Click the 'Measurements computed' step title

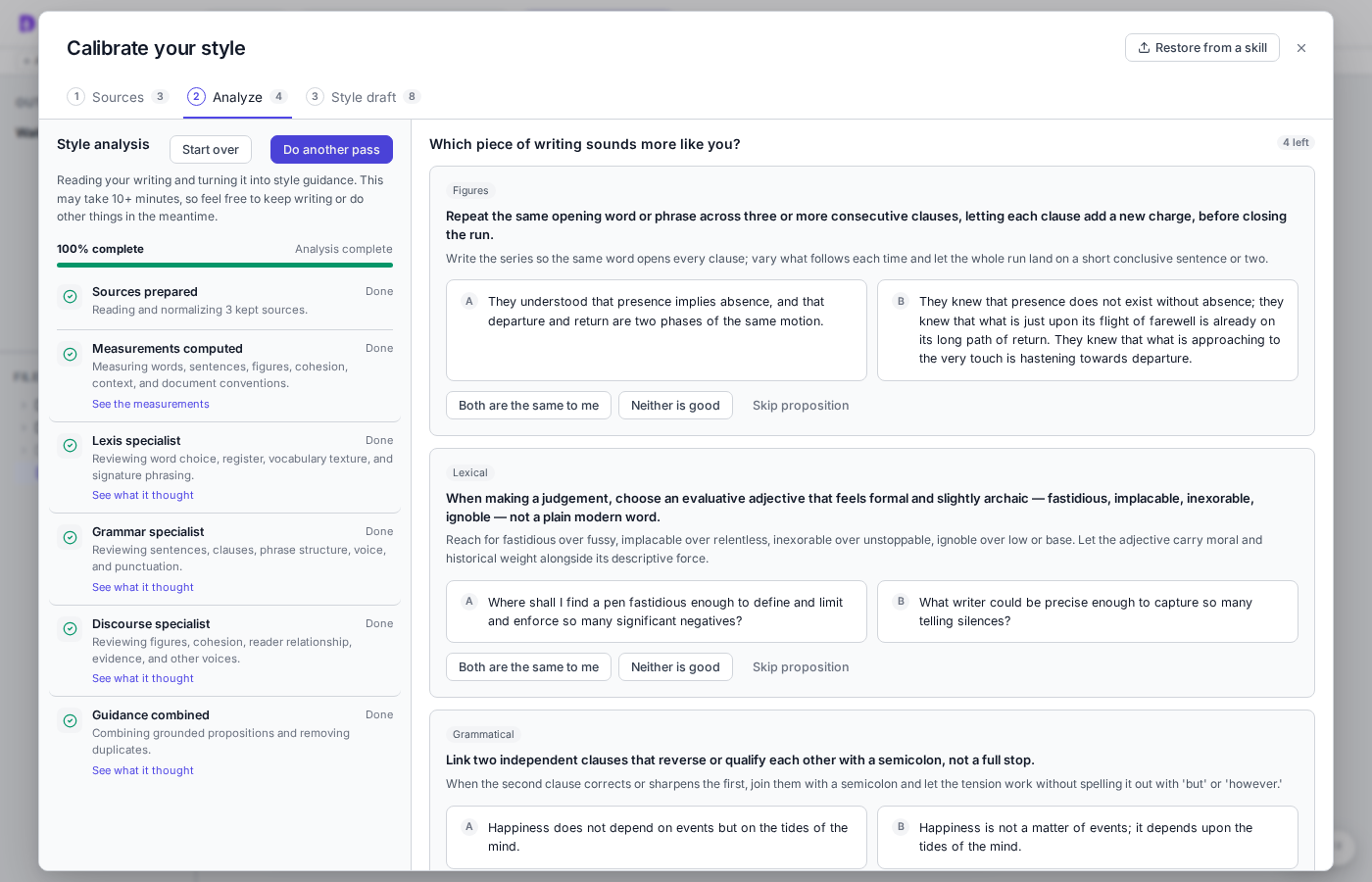[168, 349]
